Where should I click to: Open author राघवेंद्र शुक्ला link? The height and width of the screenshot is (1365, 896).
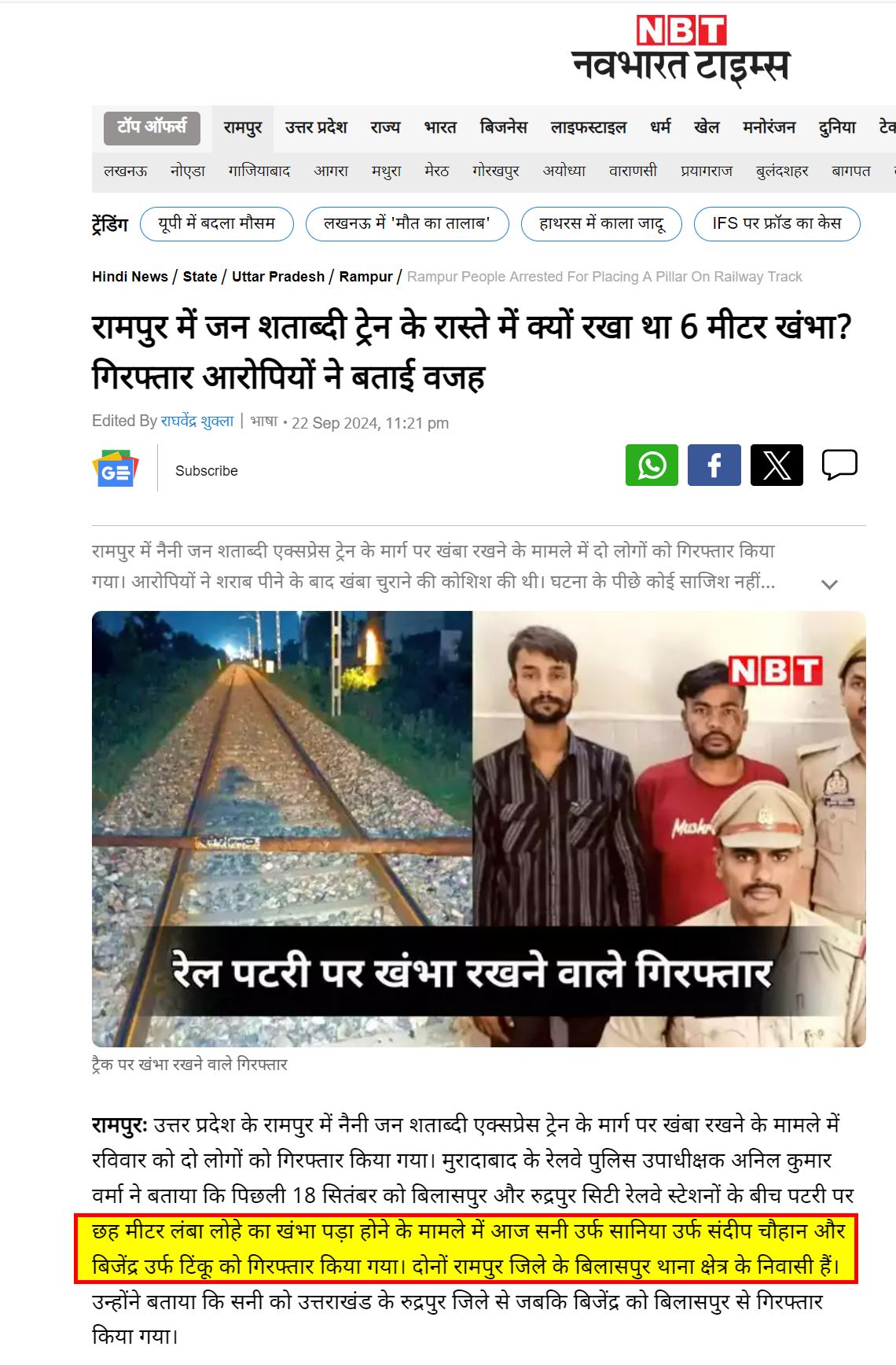[x=197, y=421]
